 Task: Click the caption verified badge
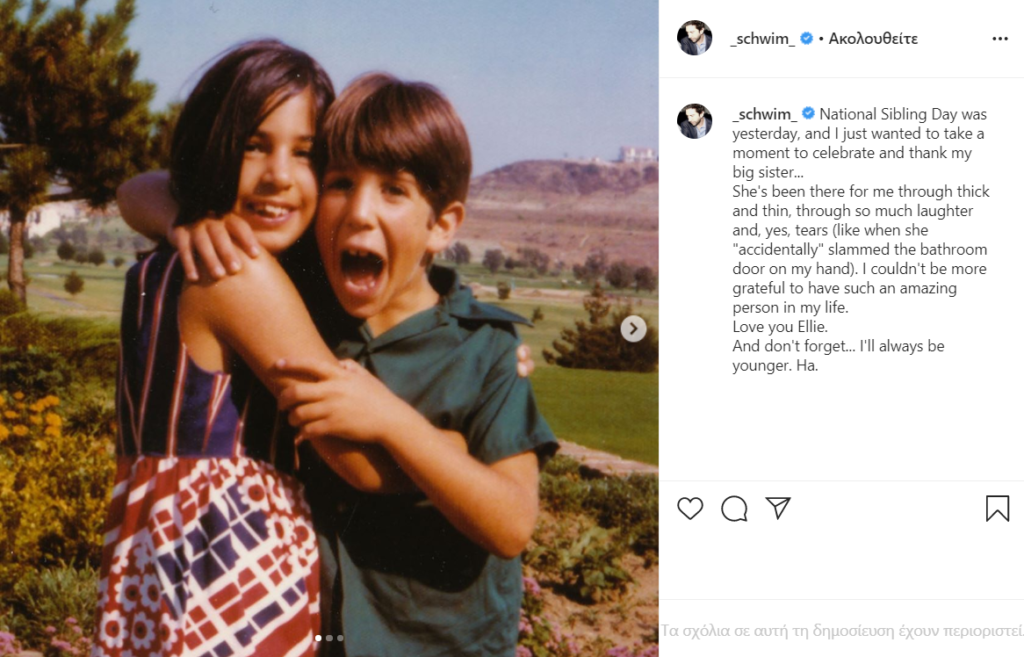tap(808, 114)
